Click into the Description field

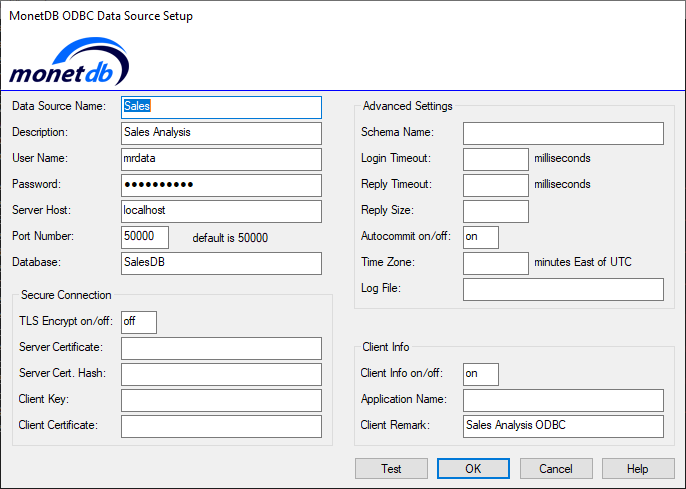point(221,133)
